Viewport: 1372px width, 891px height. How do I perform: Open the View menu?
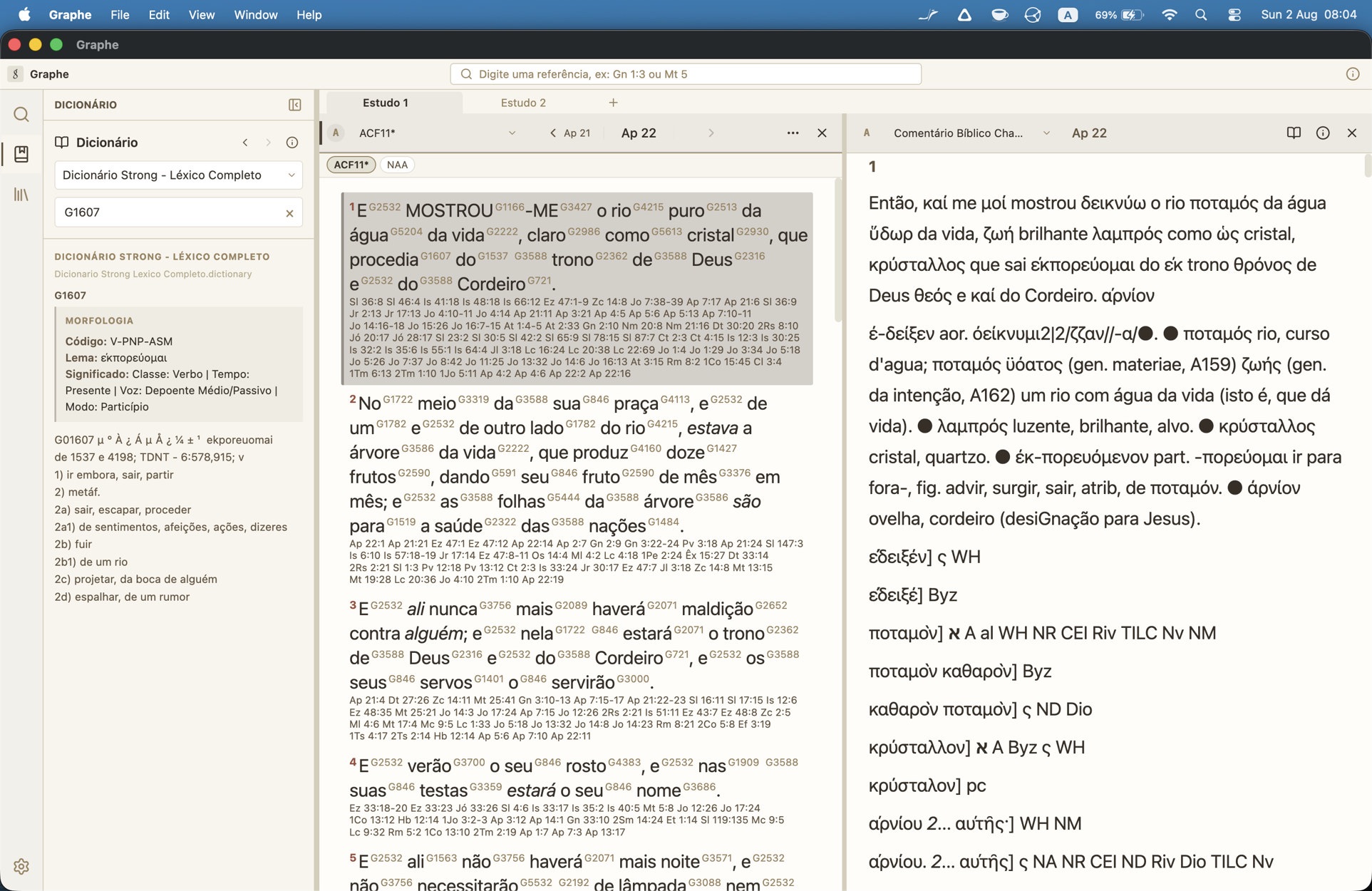[202, 14]
